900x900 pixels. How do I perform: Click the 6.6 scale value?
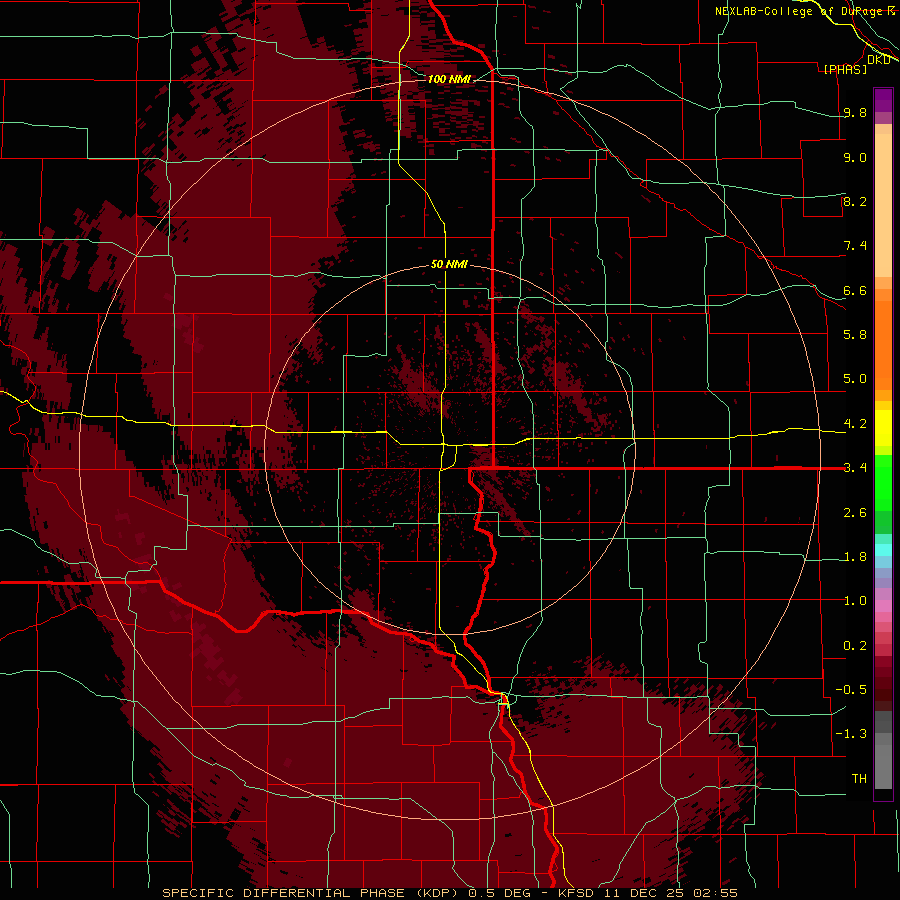(855, 290)
